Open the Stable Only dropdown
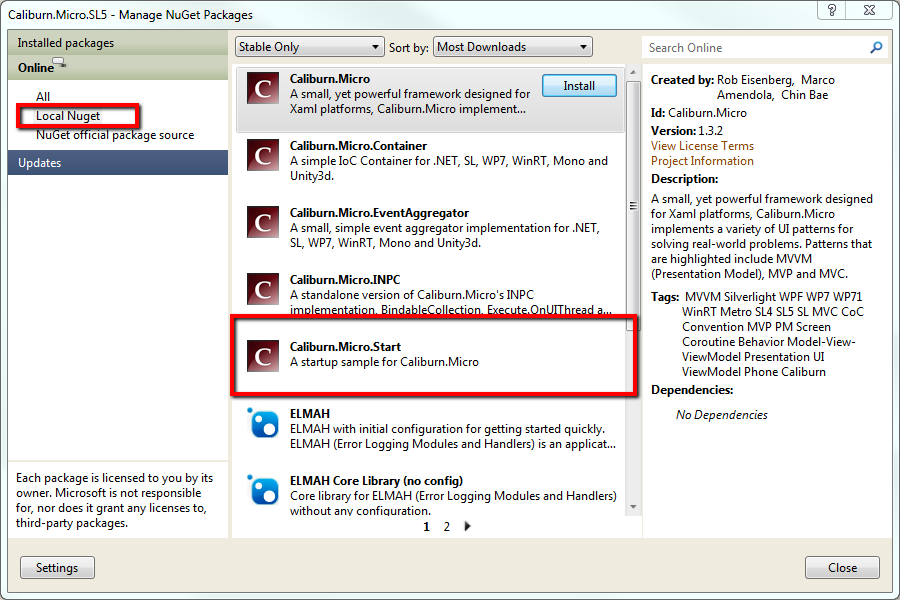Viewport: 900px width, 600px height. [309, 47]
